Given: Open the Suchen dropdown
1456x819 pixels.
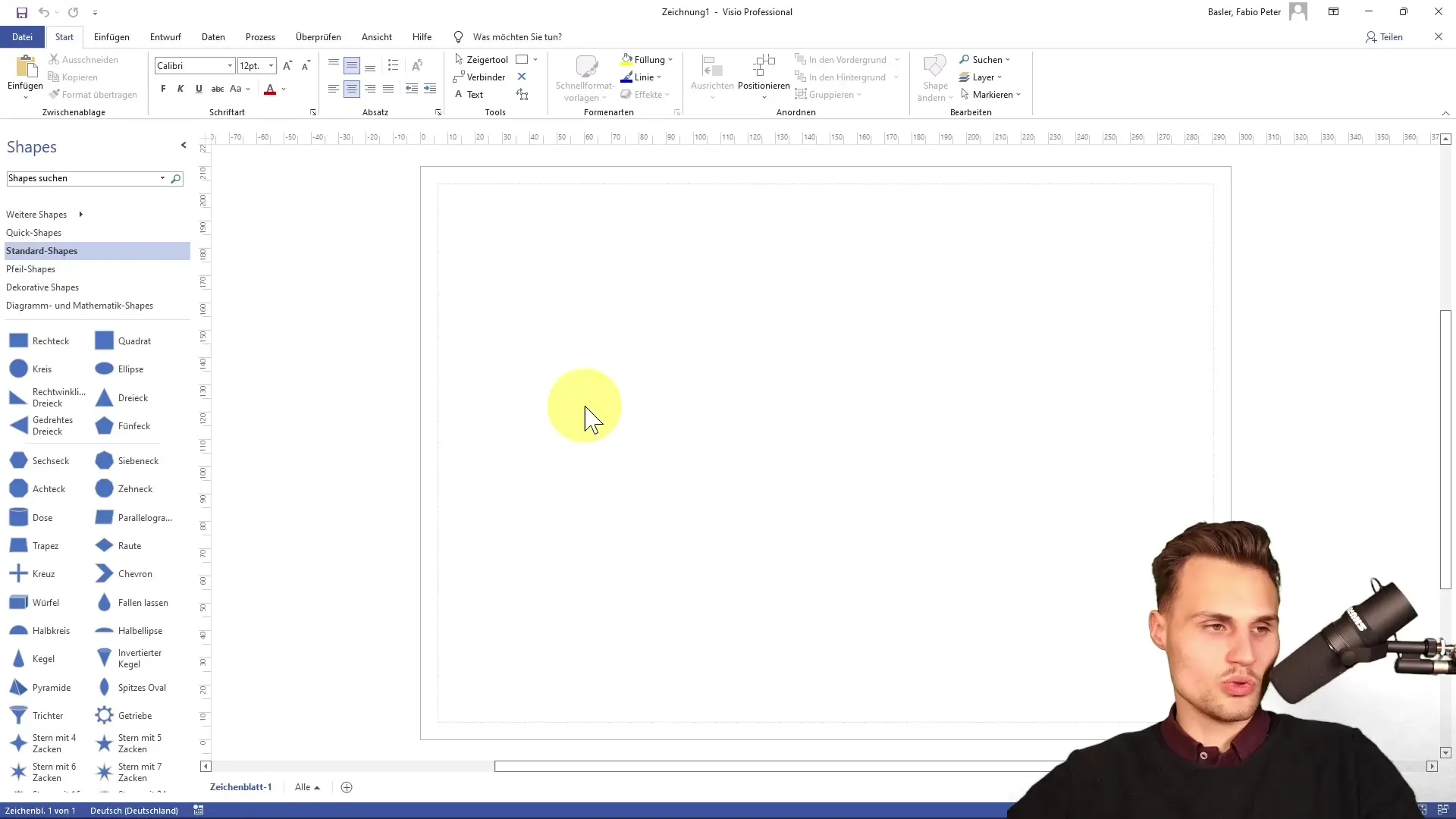Looking at the screenshot, I should 984,59.
